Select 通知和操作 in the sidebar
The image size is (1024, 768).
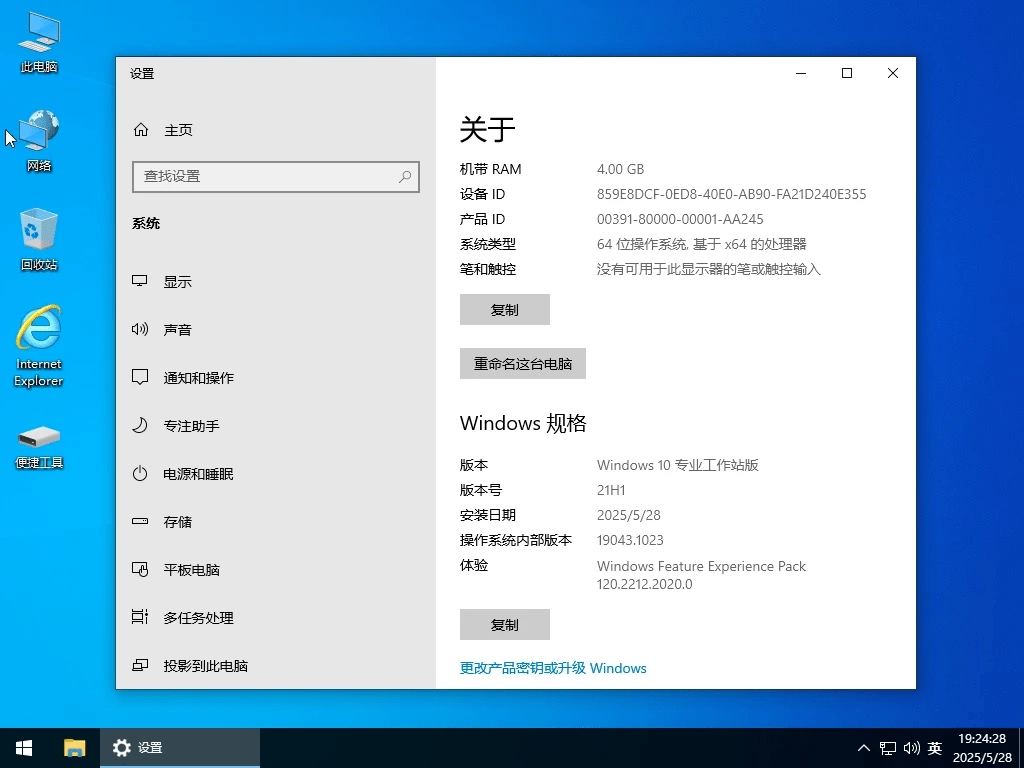pos(196,377)
